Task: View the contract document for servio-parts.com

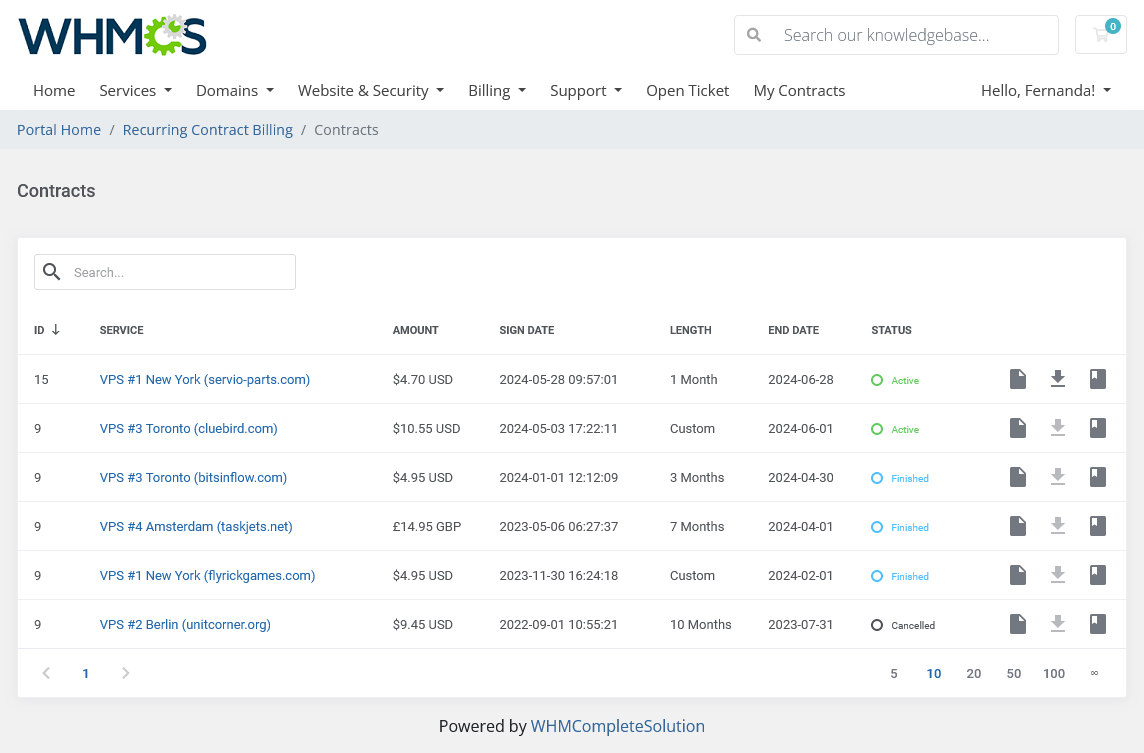Action: [x=1018, y=379]
